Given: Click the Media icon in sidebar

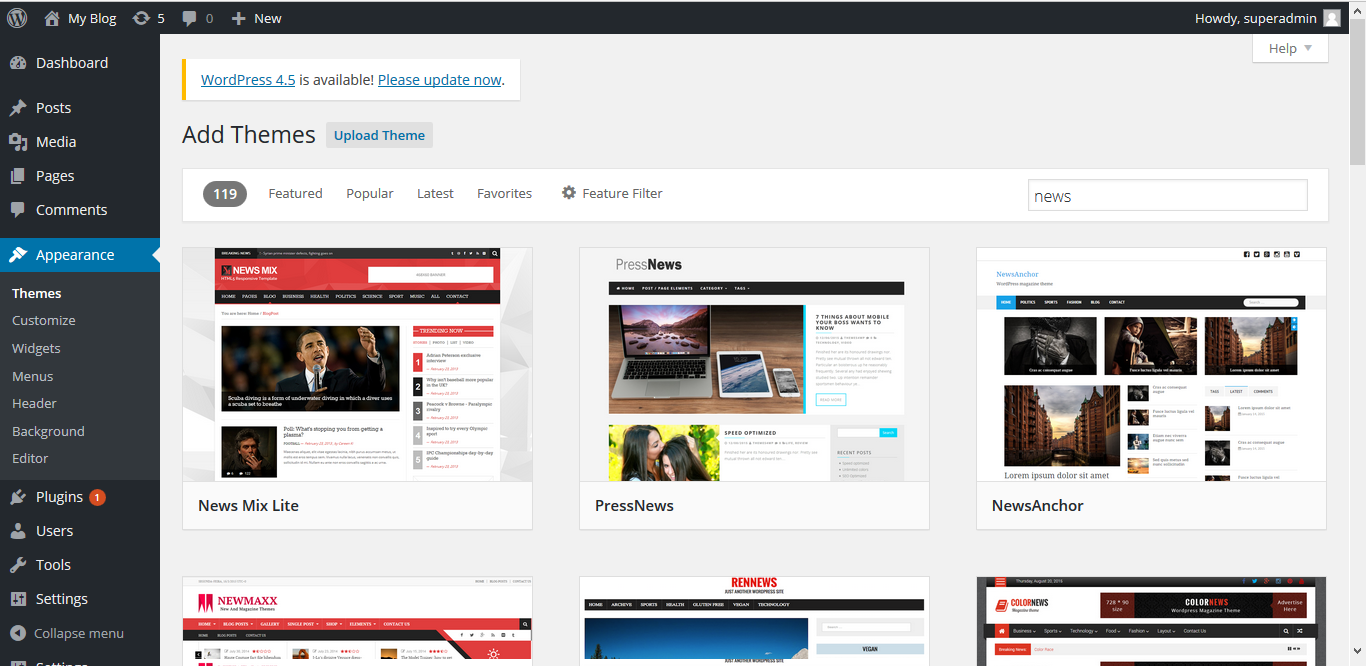Looking at the screenshot, I should pos(18,142).
